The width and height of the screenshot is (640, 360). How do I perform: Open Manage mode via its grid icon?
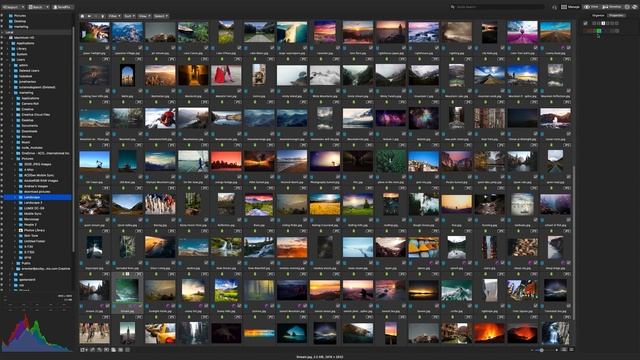pyautogui.click(x=564, y=7)
